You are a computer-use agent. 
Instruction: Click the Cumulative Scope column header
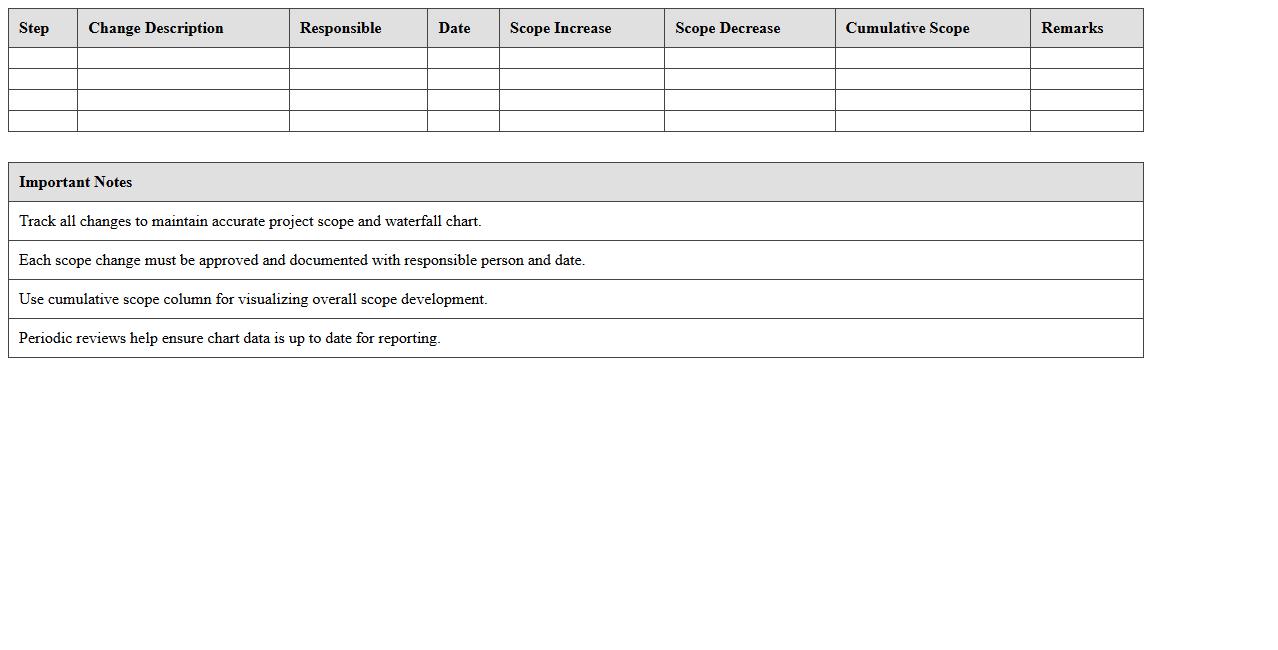coord(907,28)
